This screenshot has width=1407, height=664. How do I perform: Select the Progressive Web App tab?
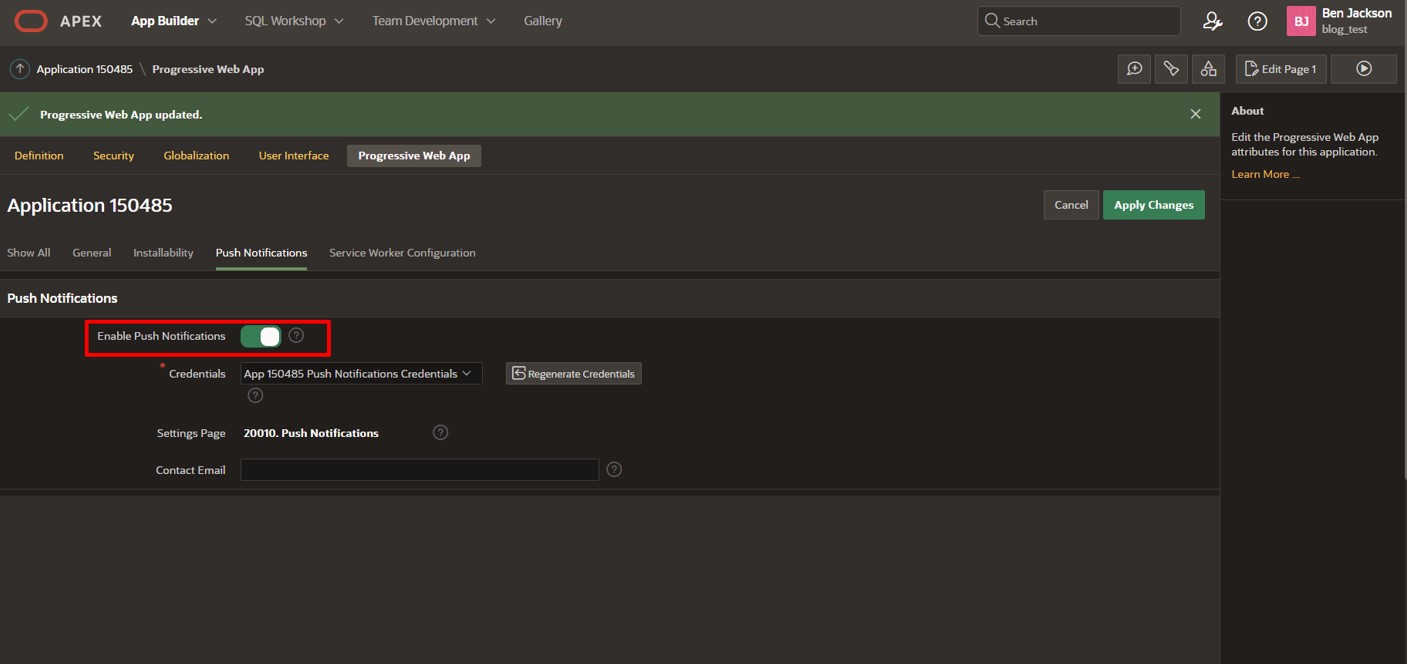tap(414, 155)
